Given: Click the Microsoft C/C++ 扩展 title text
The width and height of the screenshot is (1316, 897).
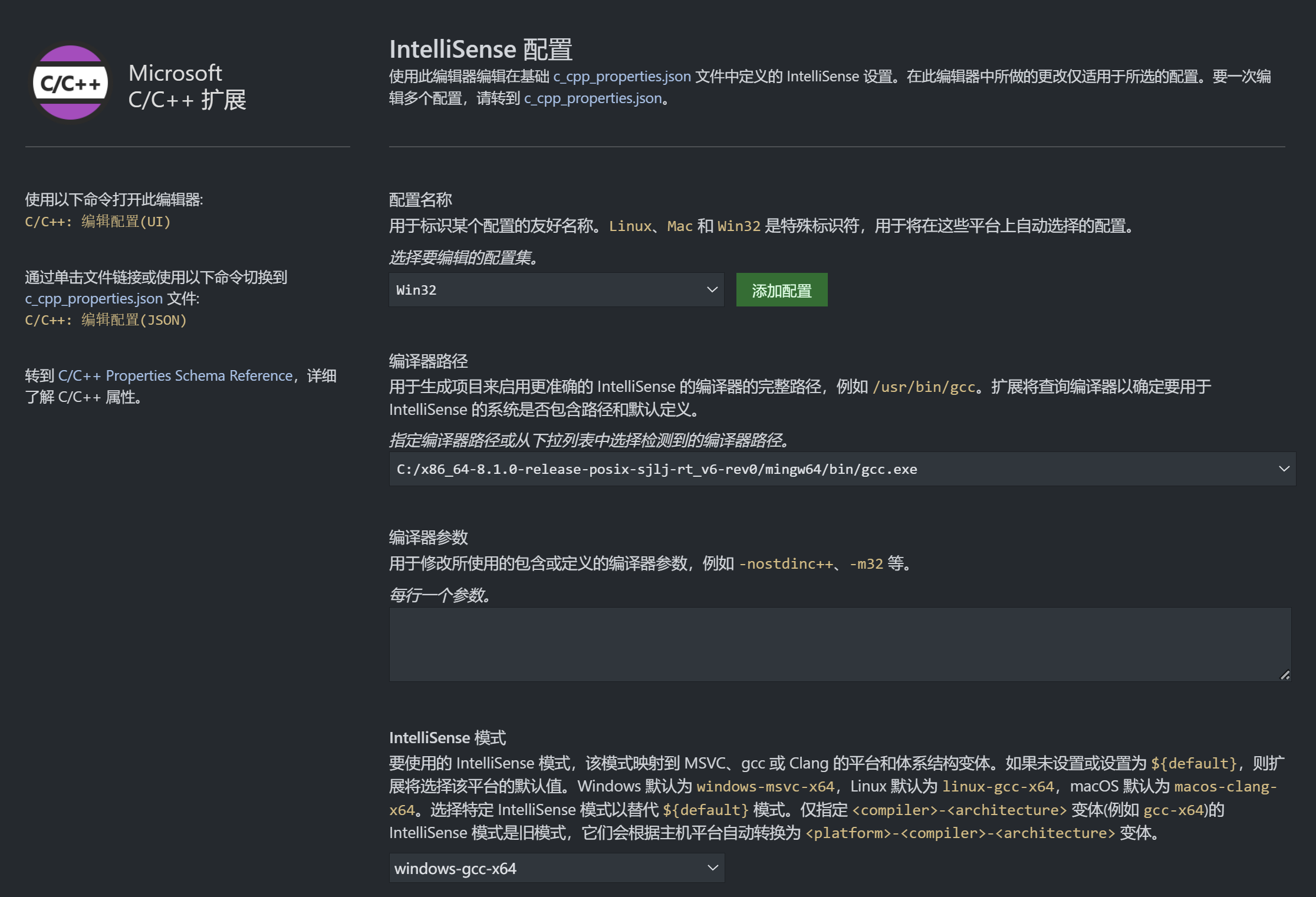Looking at the screenshot, I should pyautogui.click(x=187, y=87).
